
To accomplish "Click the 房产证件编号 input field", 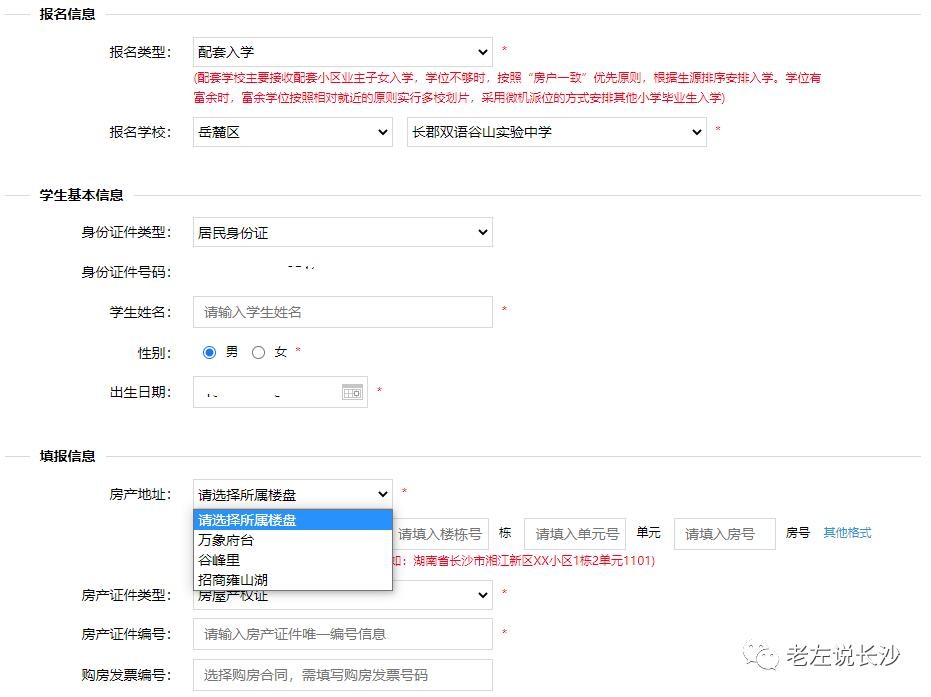I will (x=342, y=634).
